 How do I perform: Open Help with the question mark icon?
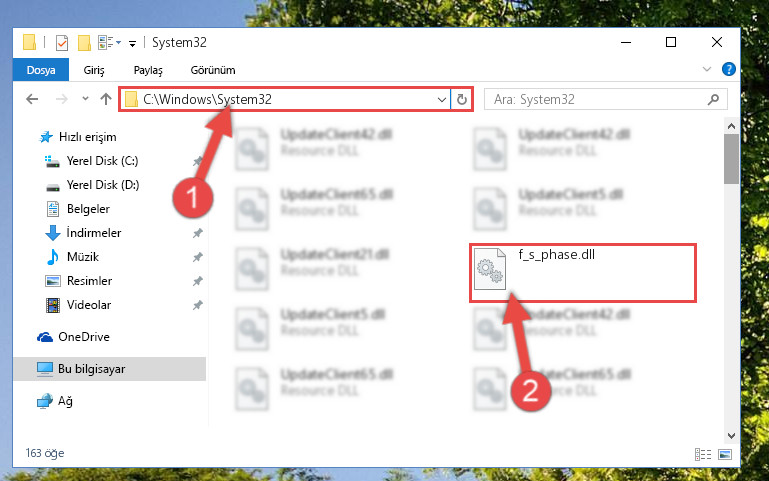(x=729, y=69)
